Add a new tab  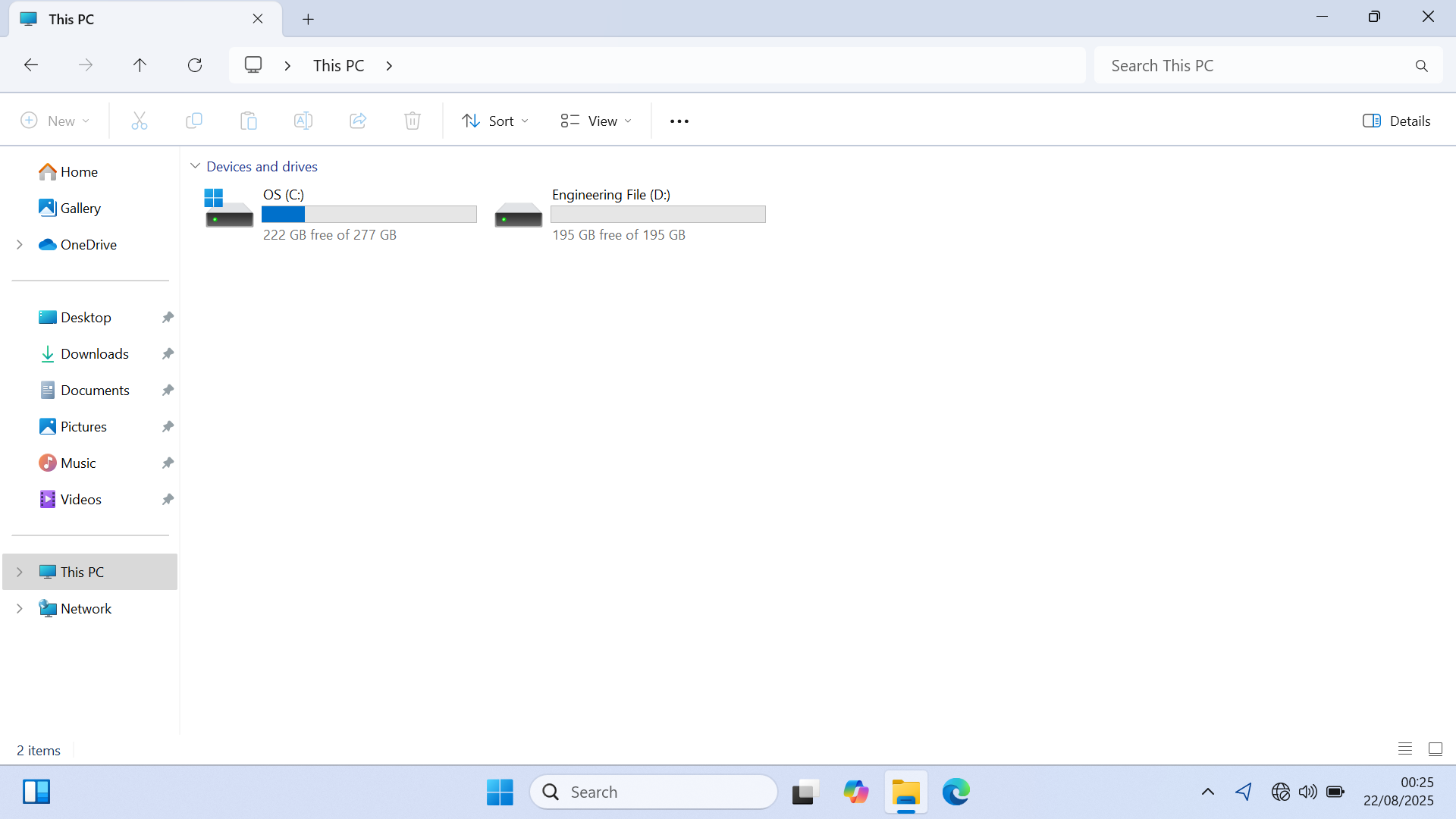[x=308, y=20]
